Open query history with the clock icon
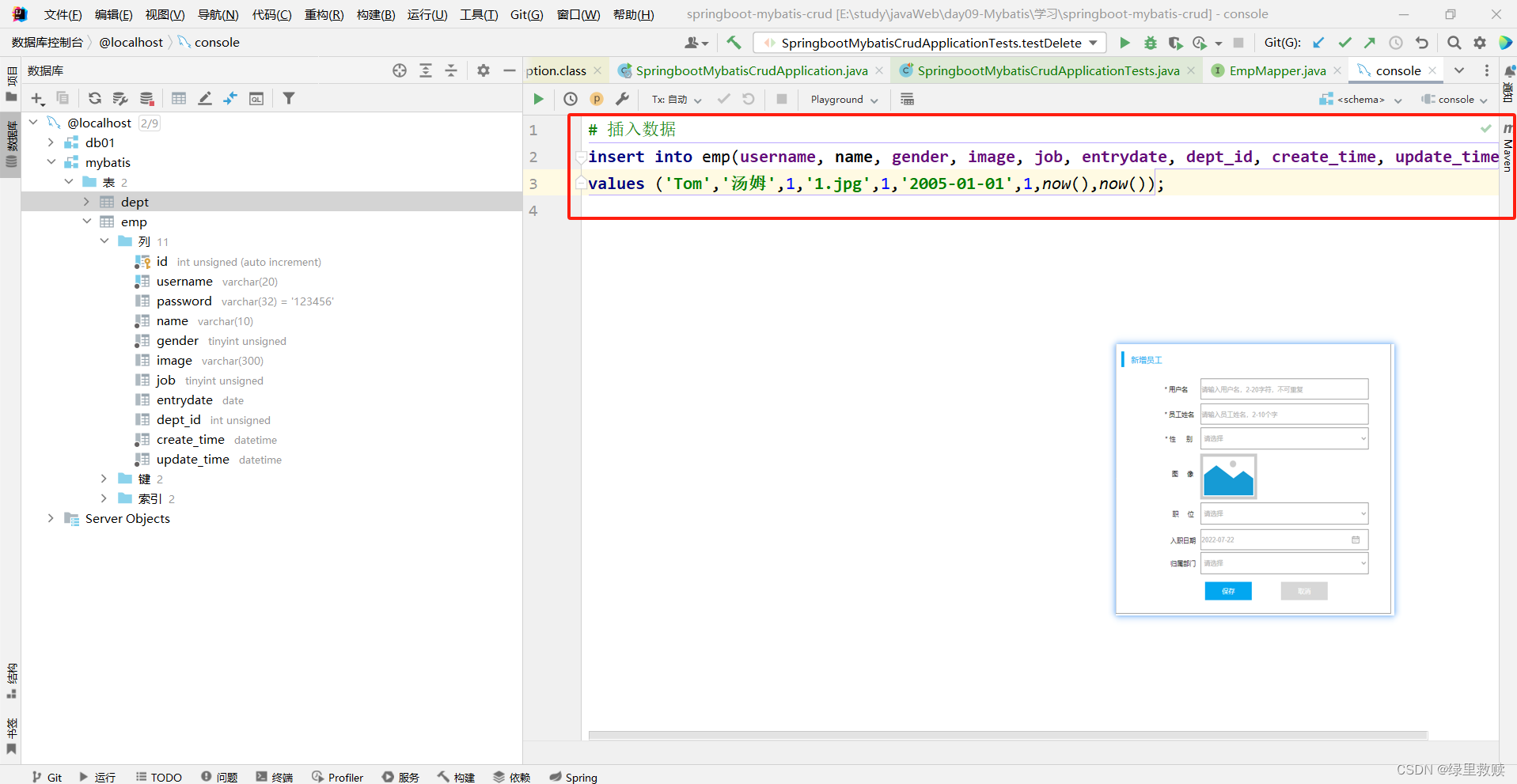This screenshot has width=1517, height=784. [571, 99]
